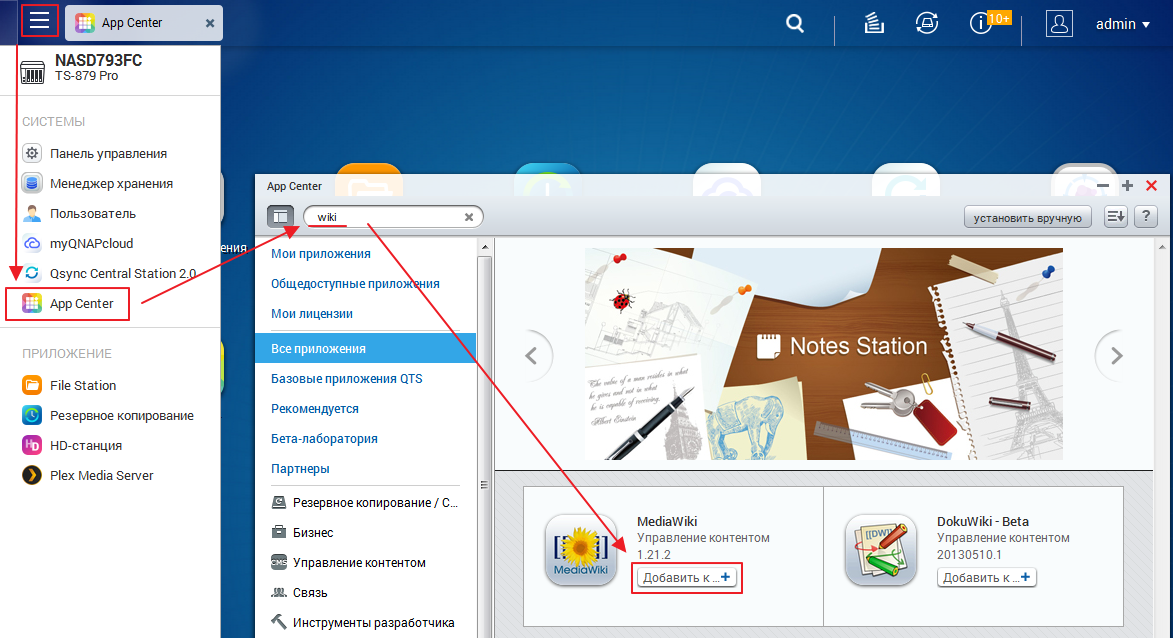Open the main hamburger menu

pos(40,21)
